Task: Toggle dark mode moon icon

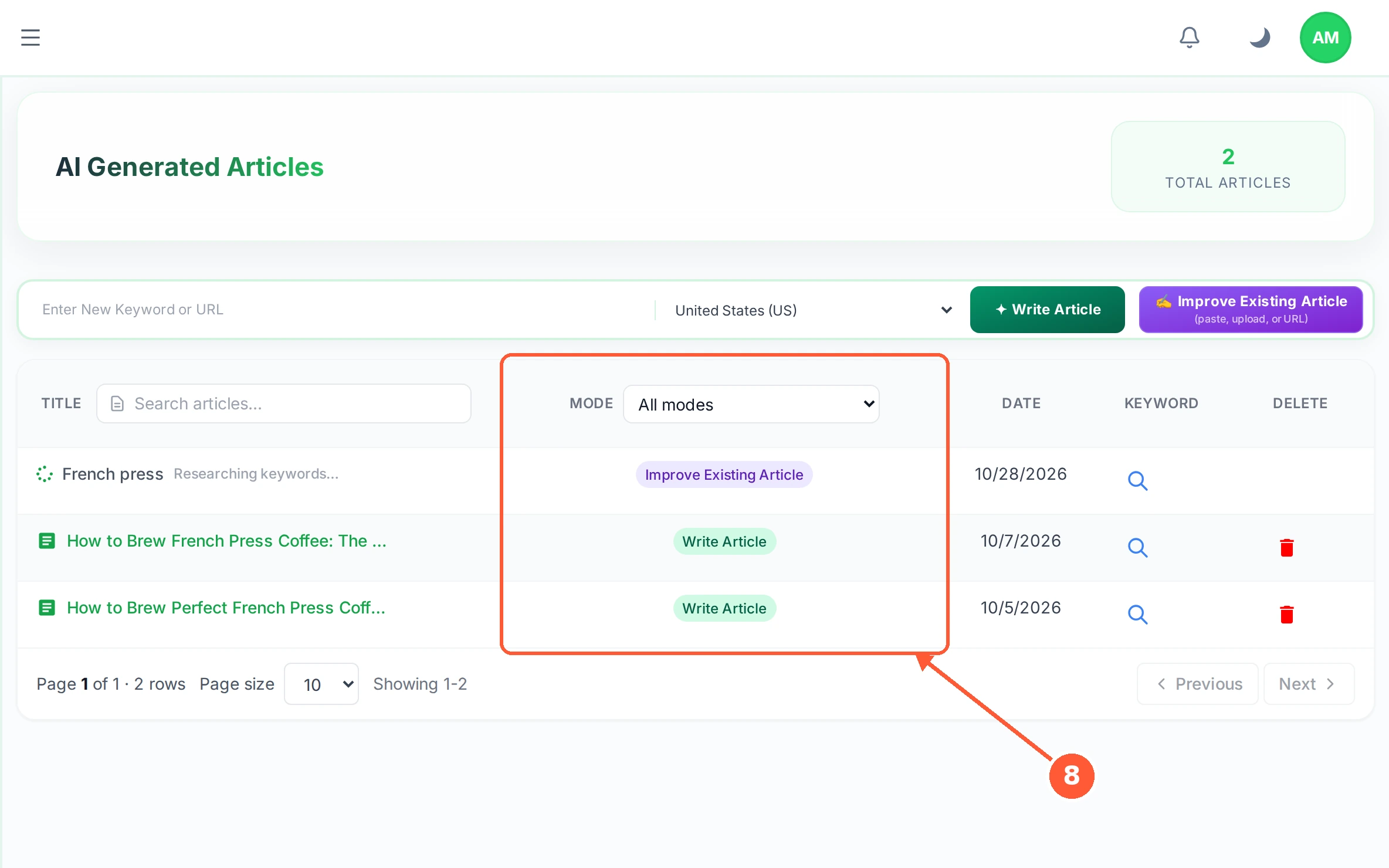Action: pos(1259,38)
